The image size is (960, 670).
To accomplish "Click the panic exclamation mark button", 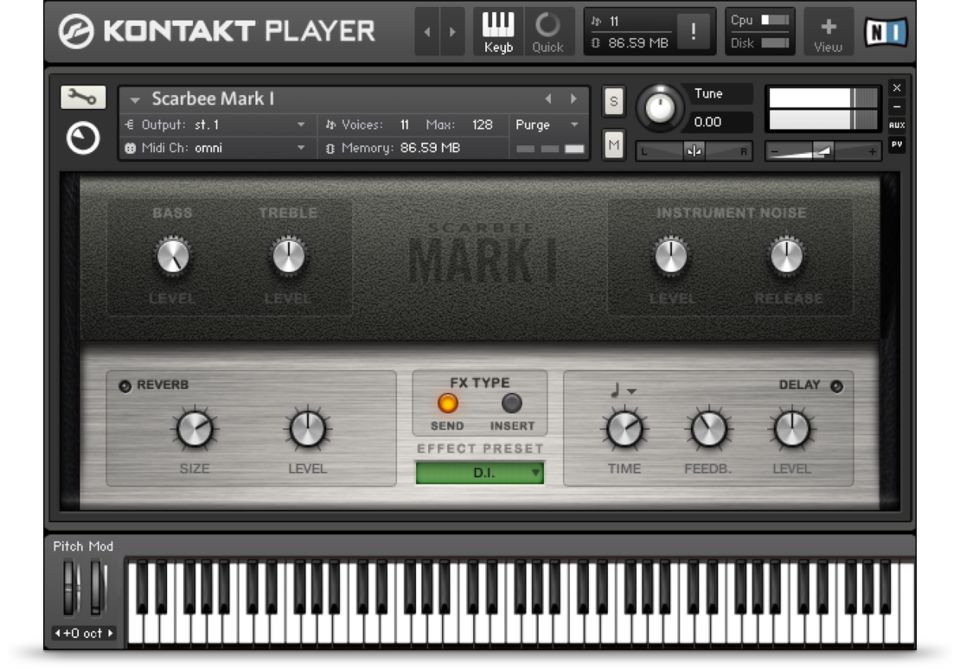I will (693, 32).
